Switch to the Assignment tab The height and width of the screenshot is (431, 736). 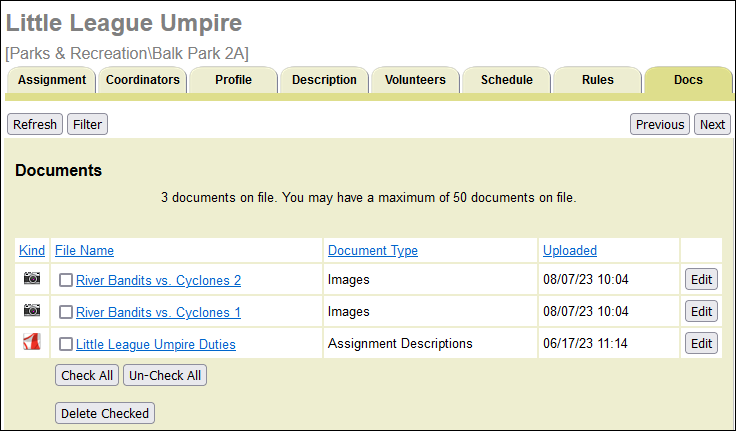(51, 80)
